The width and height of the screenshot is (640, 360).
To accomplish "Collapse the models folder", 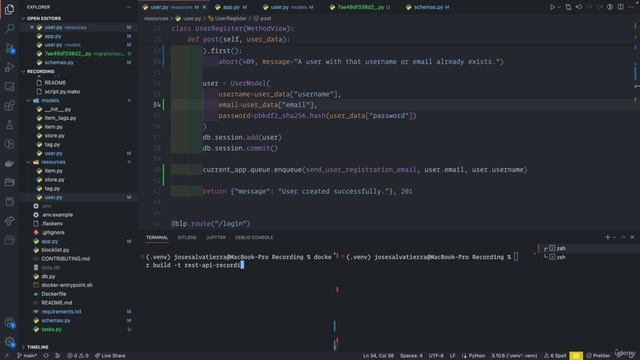I will 50,100.
